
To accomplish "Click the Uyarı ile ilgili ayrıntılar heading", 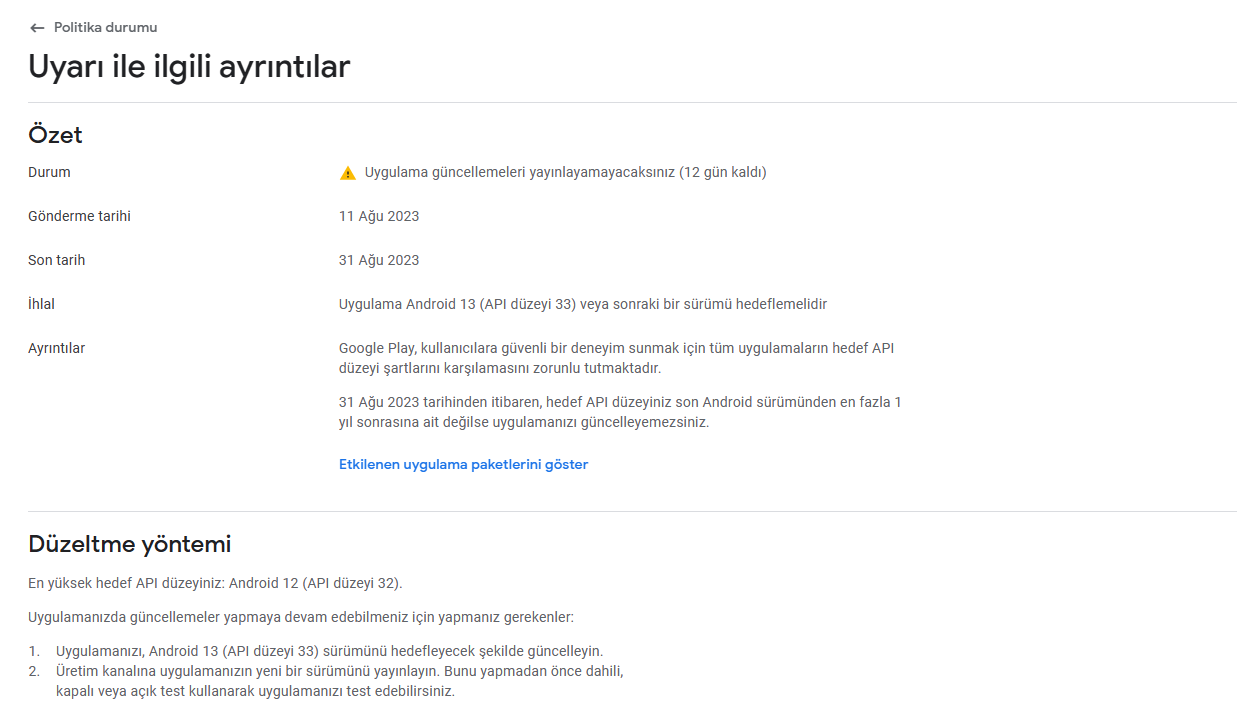I will pyautogui.click(x=189, y=66).
